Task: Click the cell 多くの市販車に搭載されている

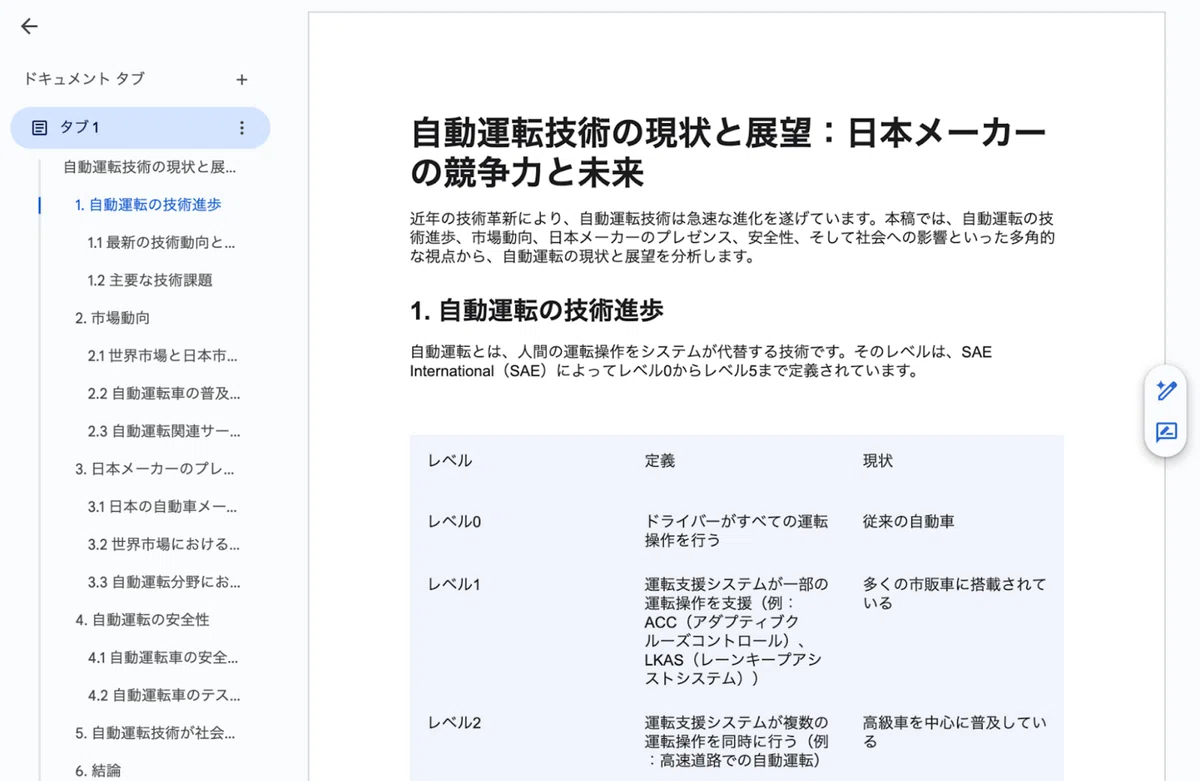Action: point(955,593)
